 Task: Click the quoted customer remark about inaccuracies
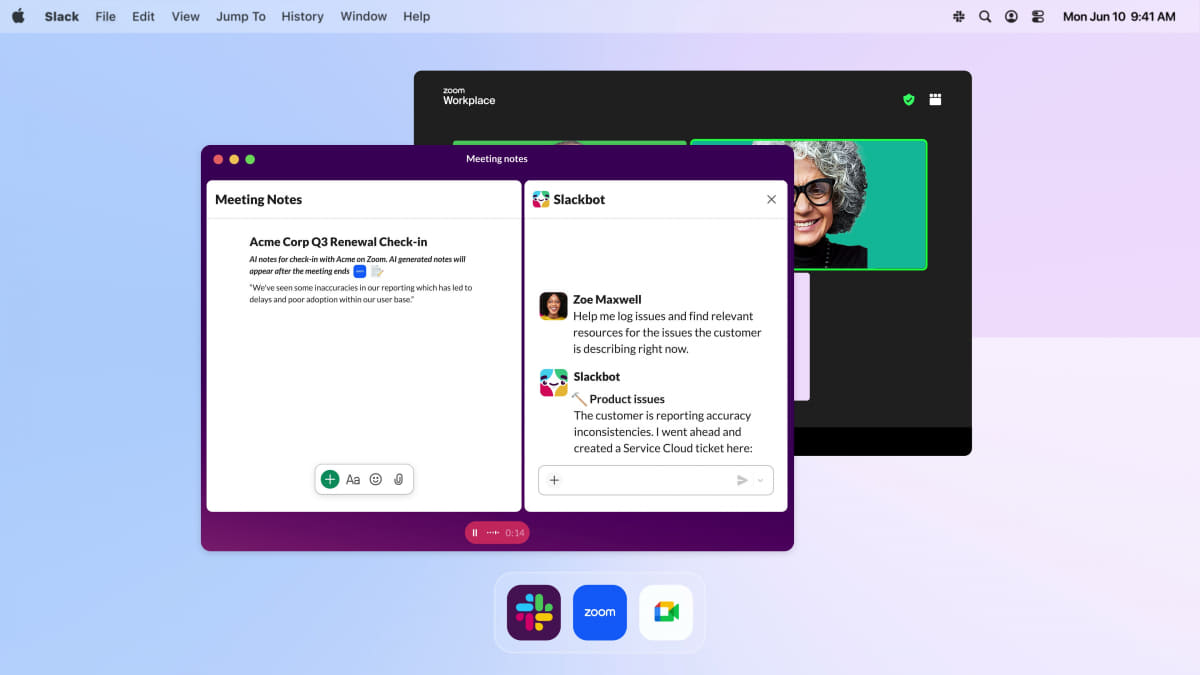coord(360,293)
